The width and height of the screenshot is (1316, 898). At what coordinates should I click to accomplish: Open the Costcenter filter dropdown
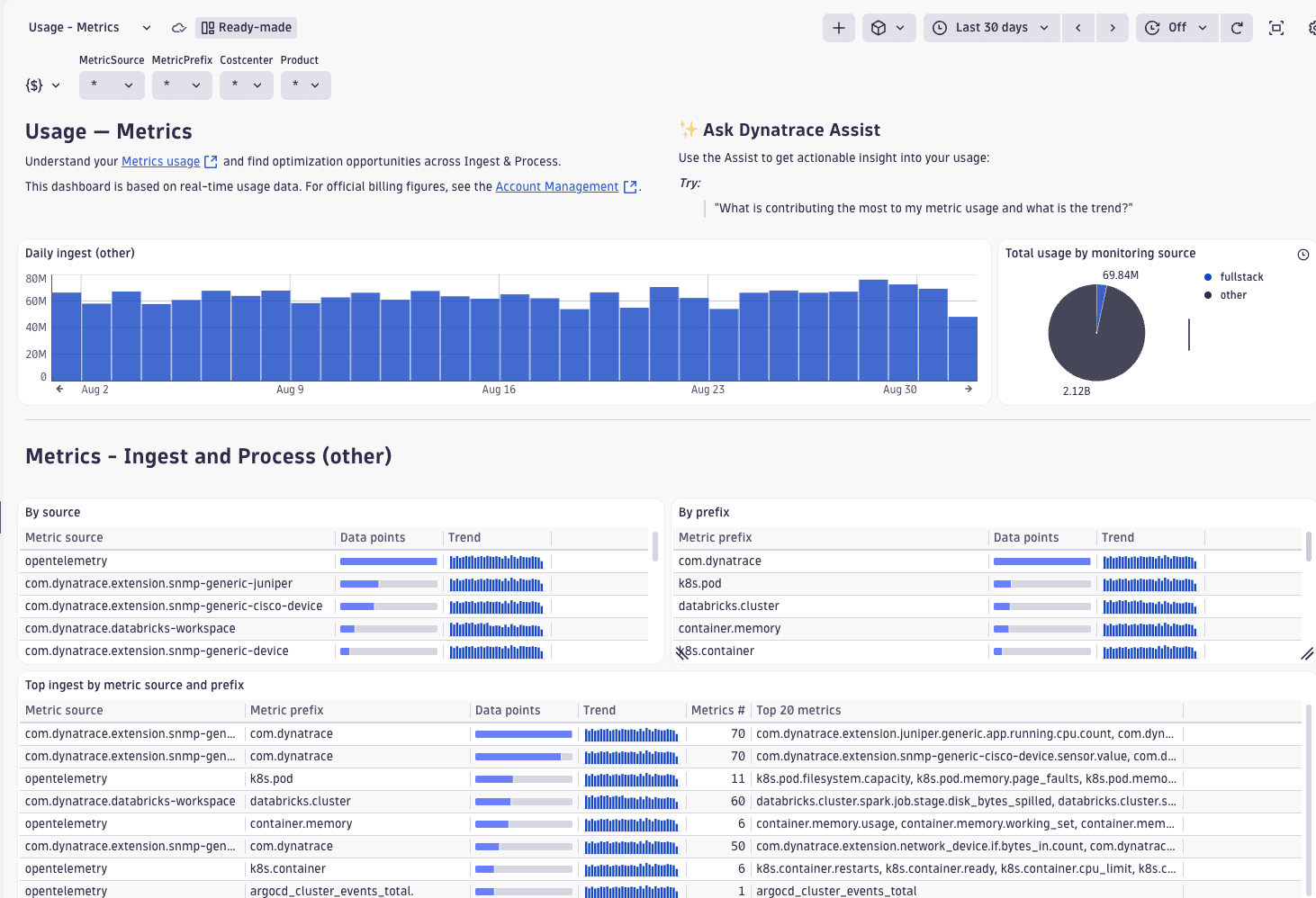point(247,85)
